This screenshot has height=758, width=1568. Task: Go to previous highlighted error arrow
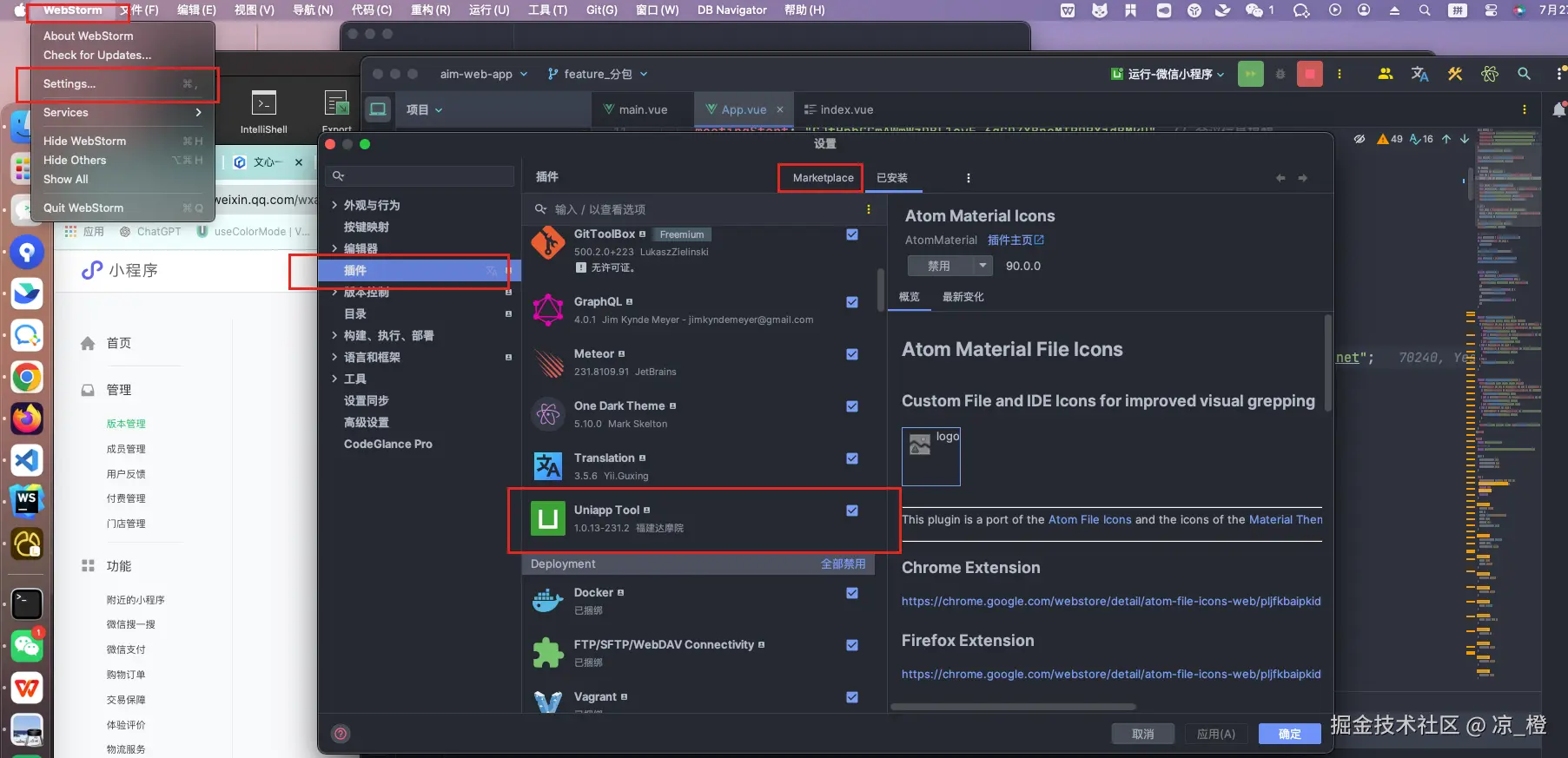(x=1446, y=139)
